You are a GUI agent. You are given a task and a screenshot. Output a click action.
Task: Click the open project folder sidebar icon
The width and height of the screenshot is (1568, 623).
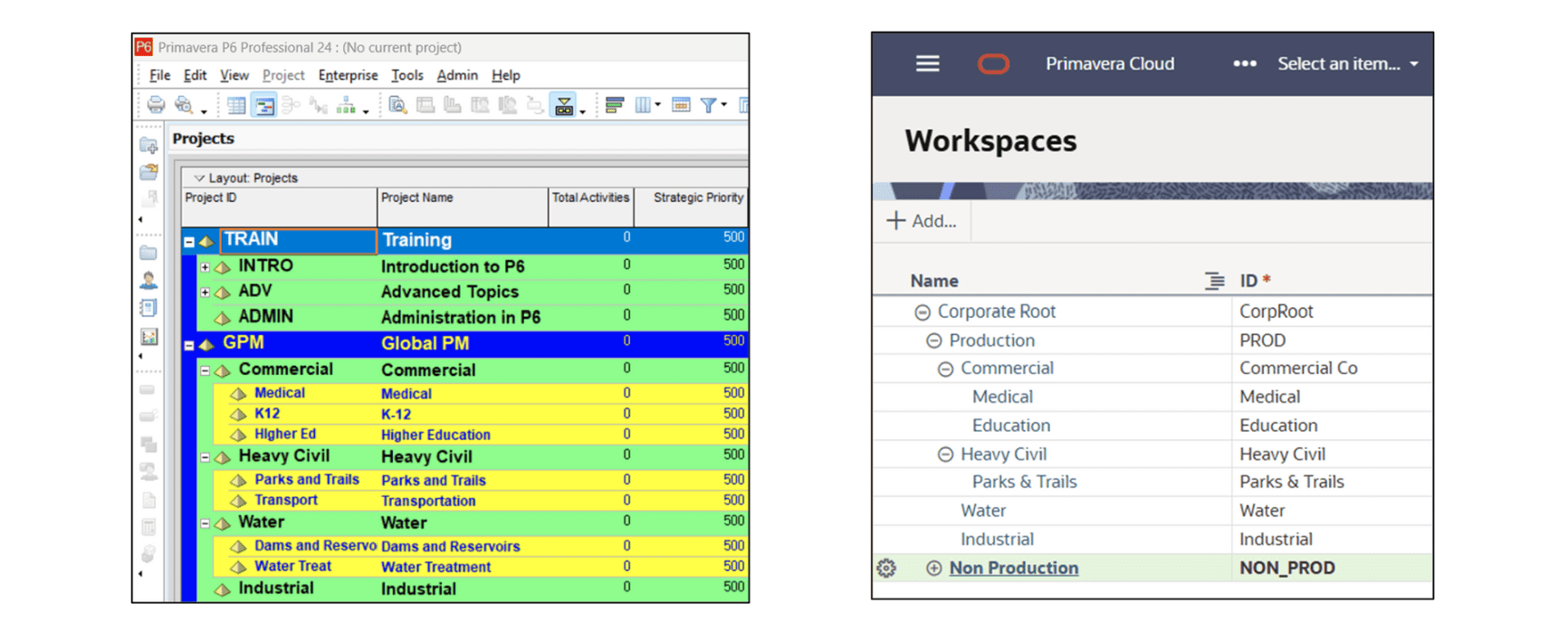149,172
